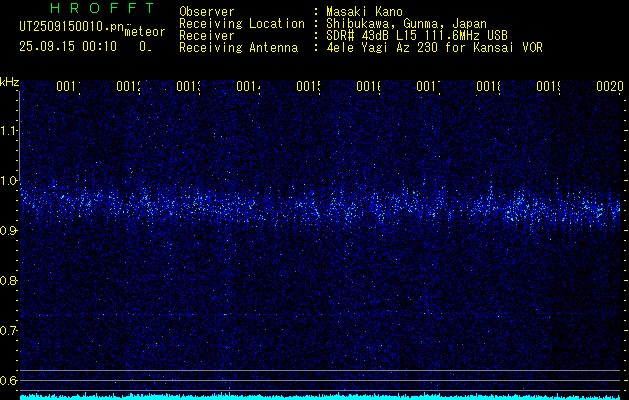Screen dimensions: 629x400
Task: Click the word meteor
Action: pos(145,32)
